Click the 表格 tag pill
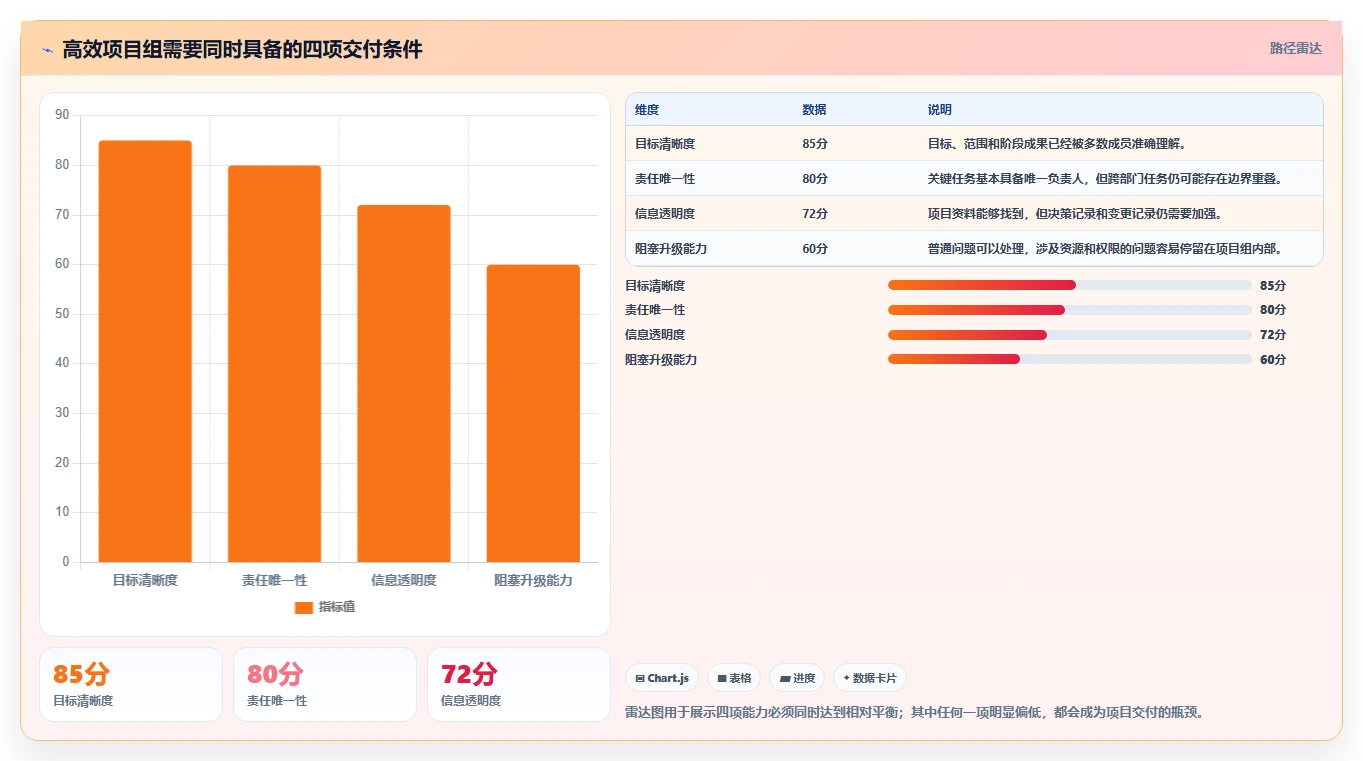The width and height of the screenshot is (1363, 761). click(x=734, y=678)
